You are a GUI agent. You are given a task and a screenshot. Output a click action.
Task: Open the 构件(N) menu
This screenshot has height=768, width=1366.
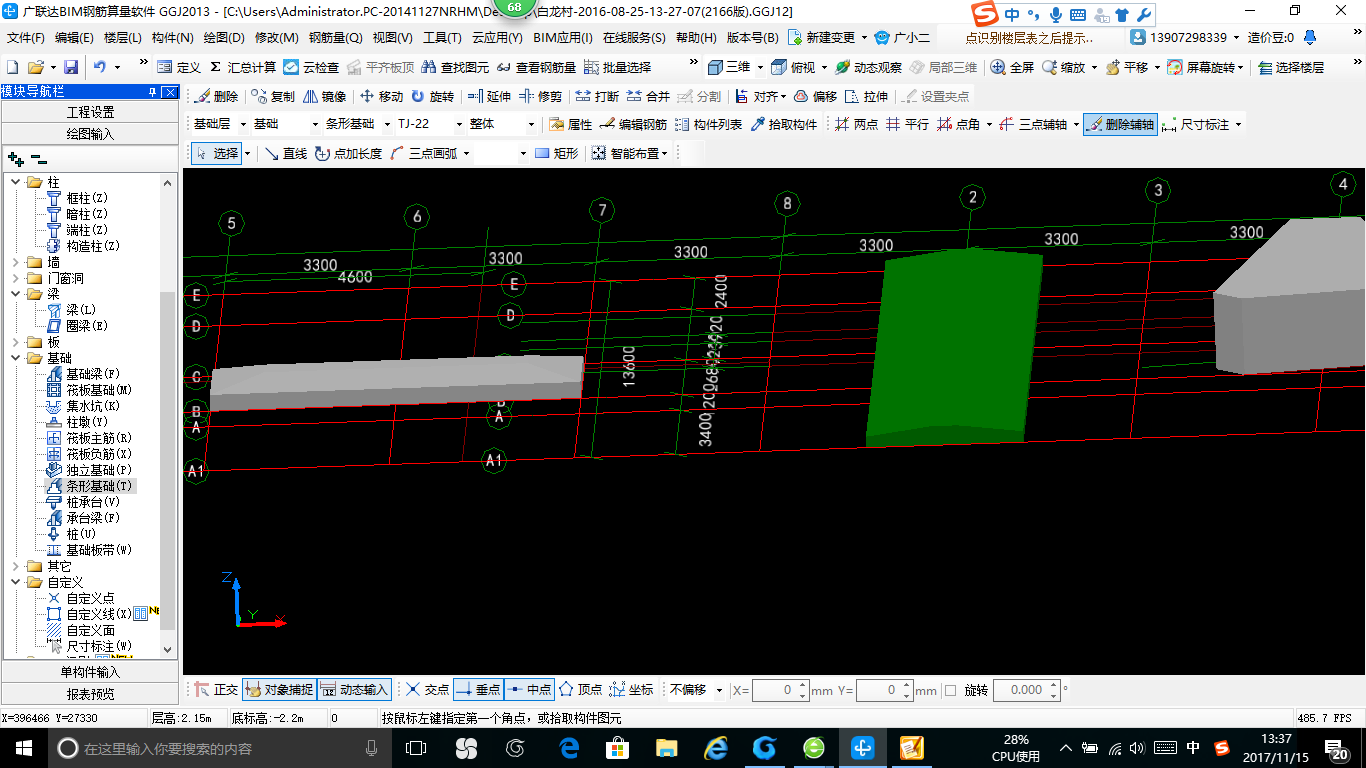pos(172,38)
